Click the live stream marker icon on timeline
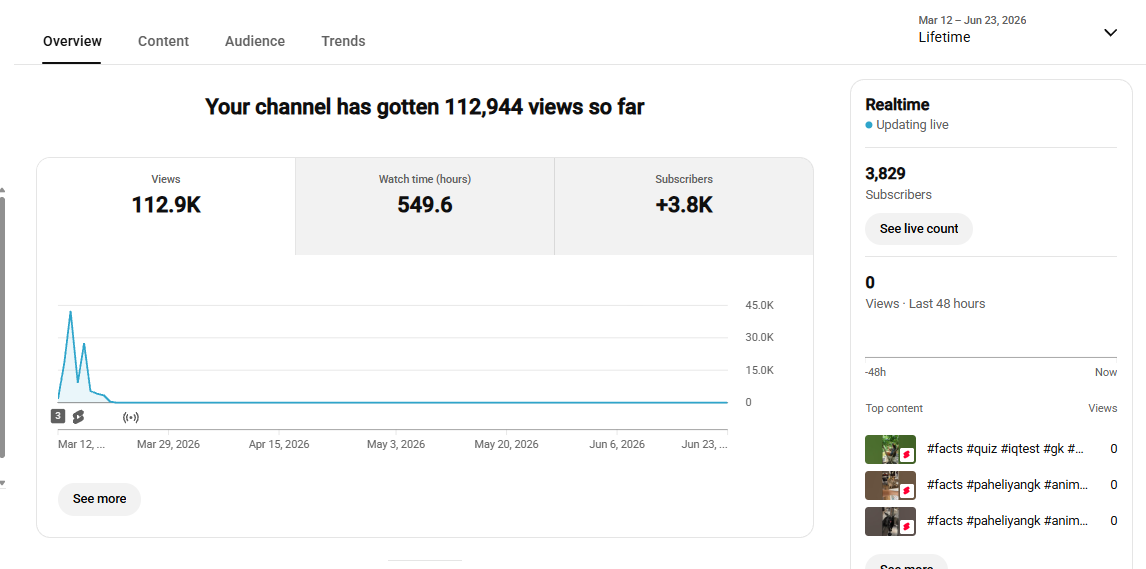 coord(131,418)
